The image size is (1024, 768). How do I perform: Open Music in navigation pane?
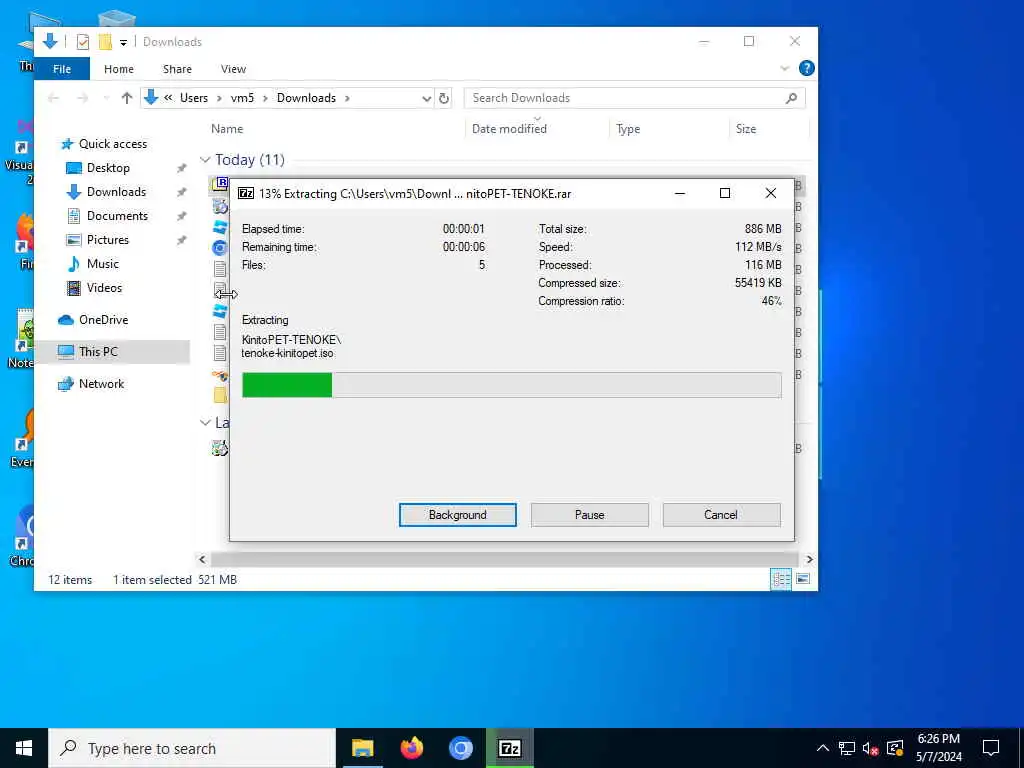coord(103,264)
